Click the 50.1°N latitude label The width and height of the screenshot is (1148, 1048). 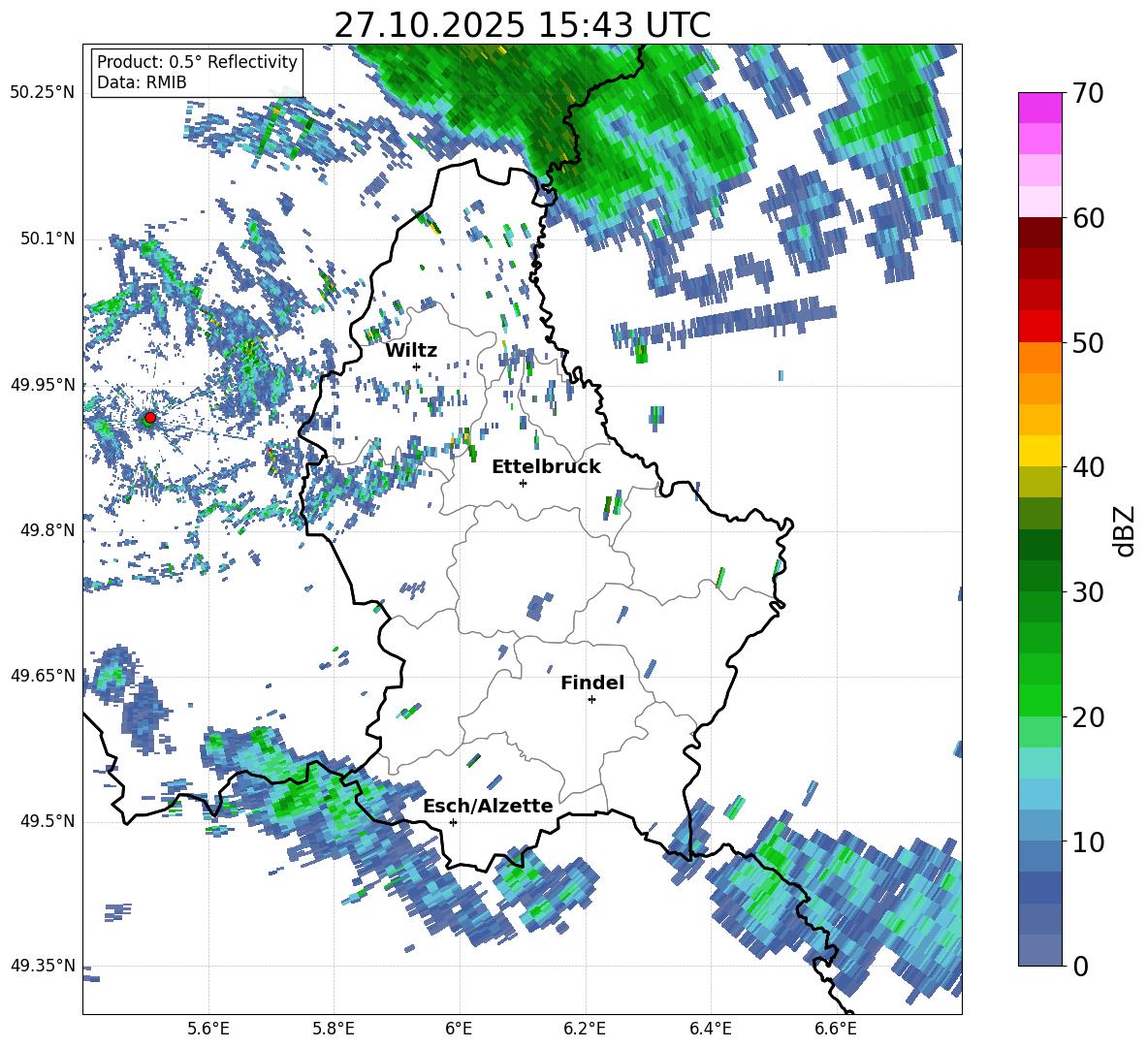(47, 238)
